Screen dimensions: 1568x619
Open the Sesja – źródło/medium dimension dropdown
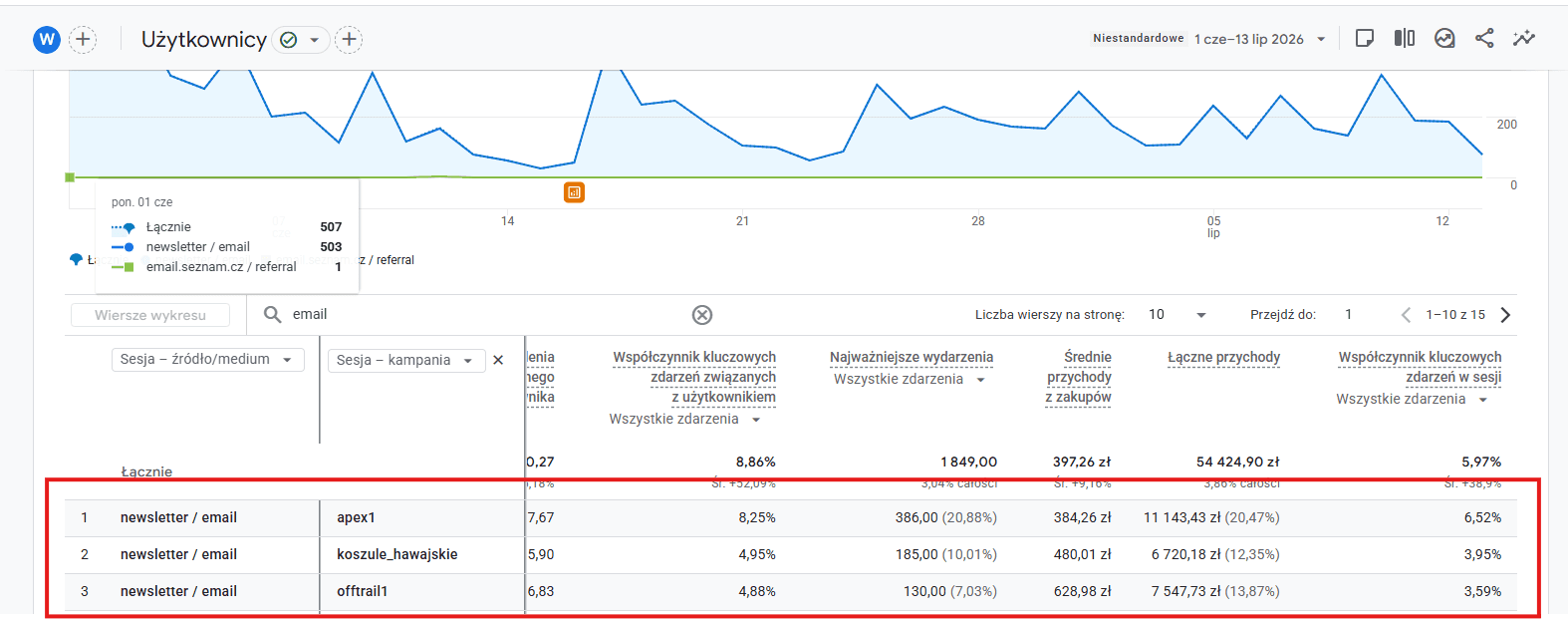pyautogui.click(x=208, y=359)
